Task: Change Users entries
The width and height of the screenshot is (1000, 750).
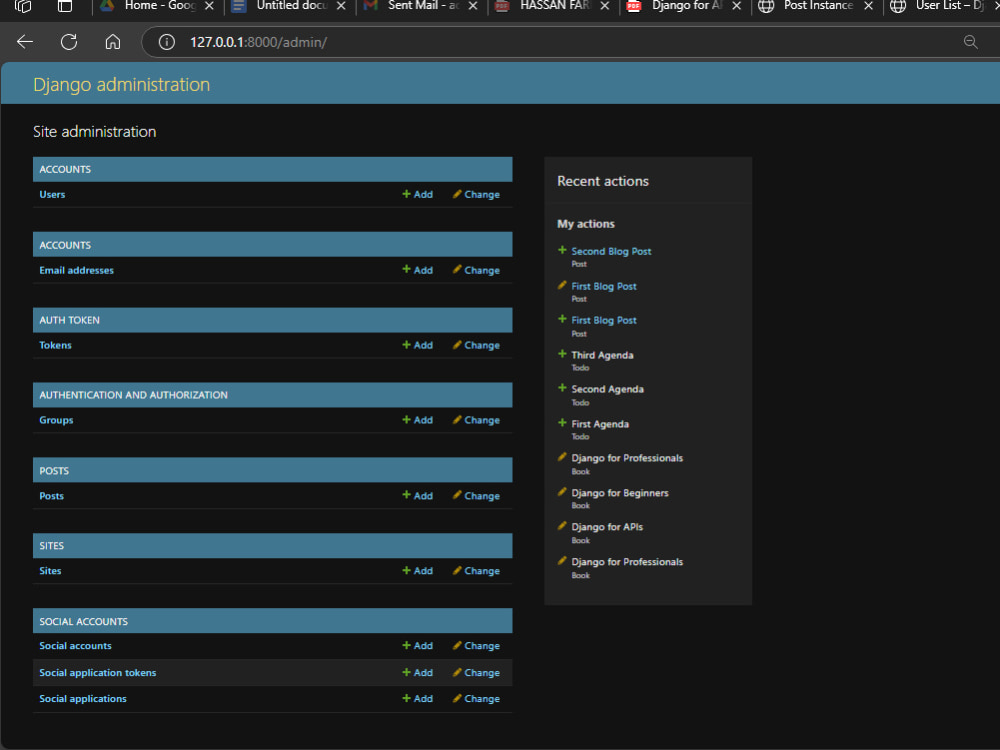Action: [x=476, y=195]
